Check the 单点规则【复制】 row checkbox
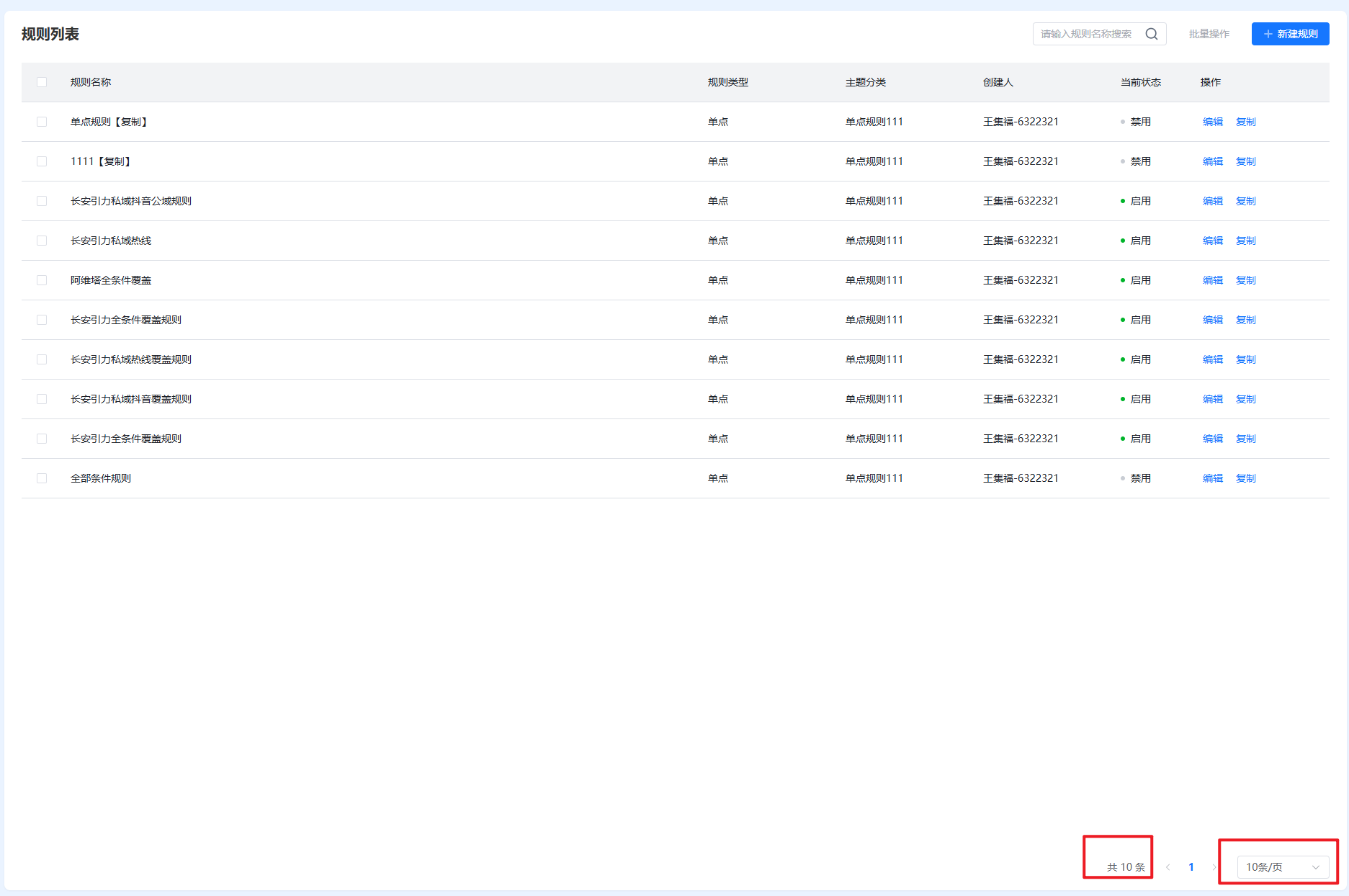Image resolution: width=1349 pixels, height=896 pixels. [x=42, y=122]
